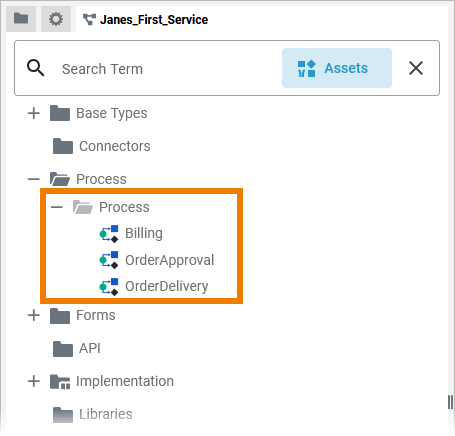The height and width of the screenshot is (436, 455).
Task: Clear the search with the X
Action: tap(416, 68)
